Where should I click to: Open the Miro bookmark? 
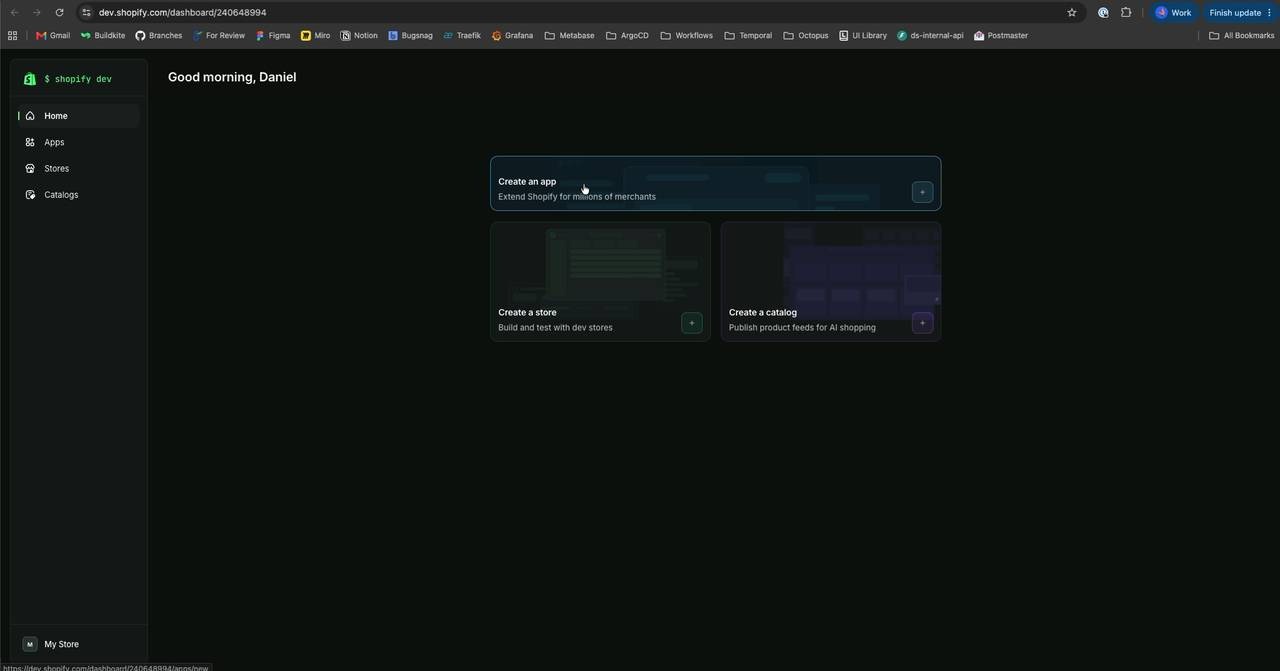click(x=315, y=35)
